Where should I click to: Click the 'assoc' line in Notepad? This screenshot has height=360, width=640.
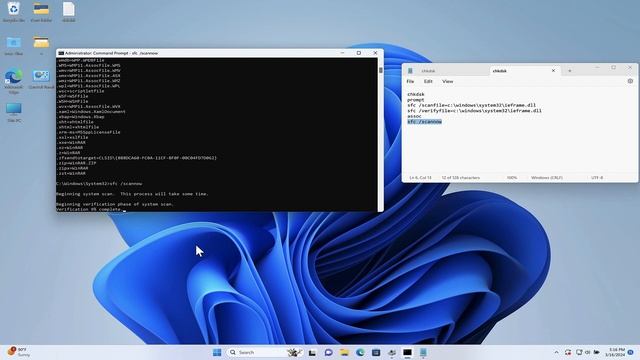[x=414, y=116]
